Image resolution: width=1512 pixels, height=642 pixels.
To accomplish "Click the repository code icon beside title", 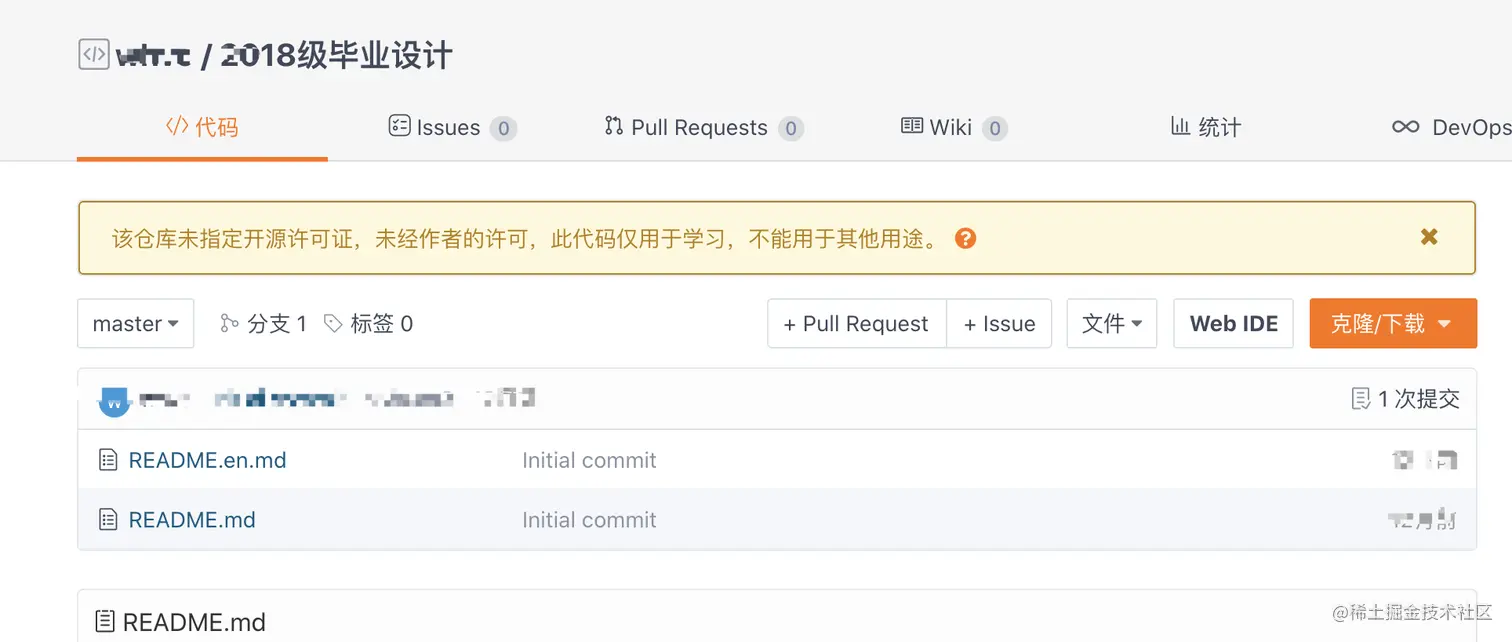I will 93,54.
